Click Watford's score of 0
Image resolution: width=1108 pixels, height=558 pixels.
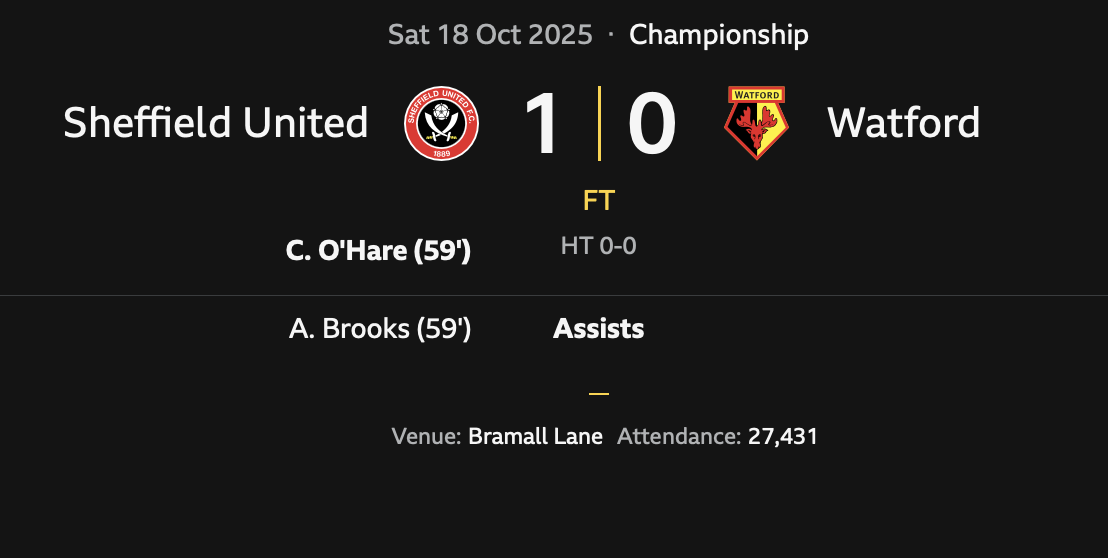point(652,124)
